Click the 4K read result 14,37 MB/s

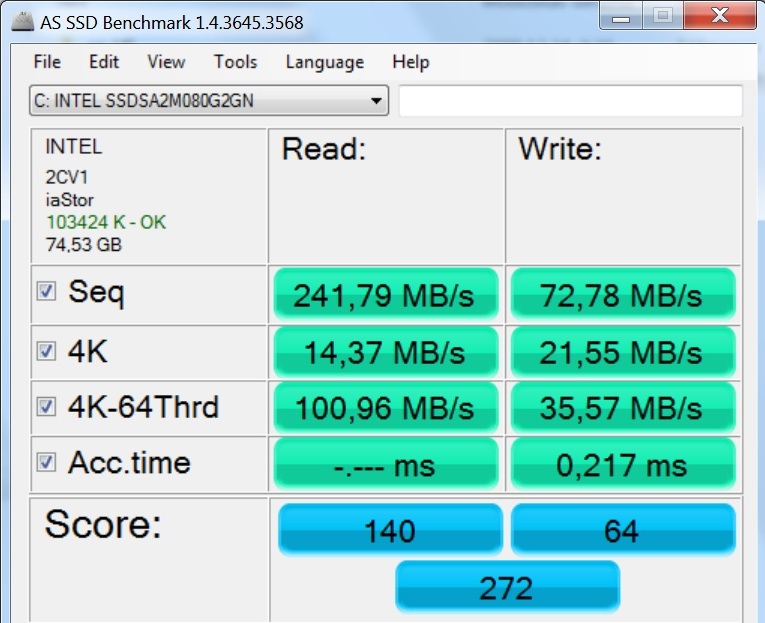(x=386, y=352)
